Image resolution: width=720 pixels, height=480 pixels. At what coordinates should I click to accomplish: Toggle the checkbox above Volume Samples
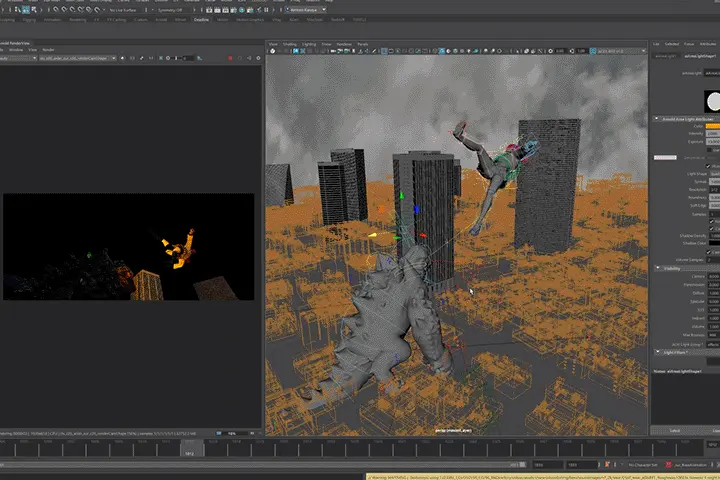point(709,252)
